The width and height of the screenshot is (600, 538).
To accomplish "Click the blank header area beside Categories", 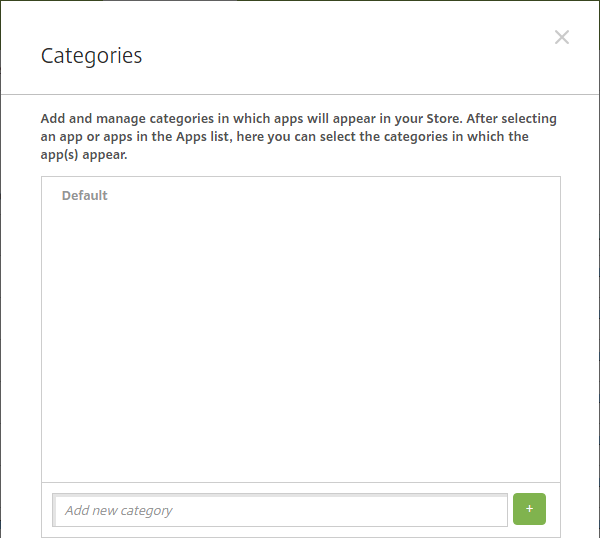I will (330, 56).
